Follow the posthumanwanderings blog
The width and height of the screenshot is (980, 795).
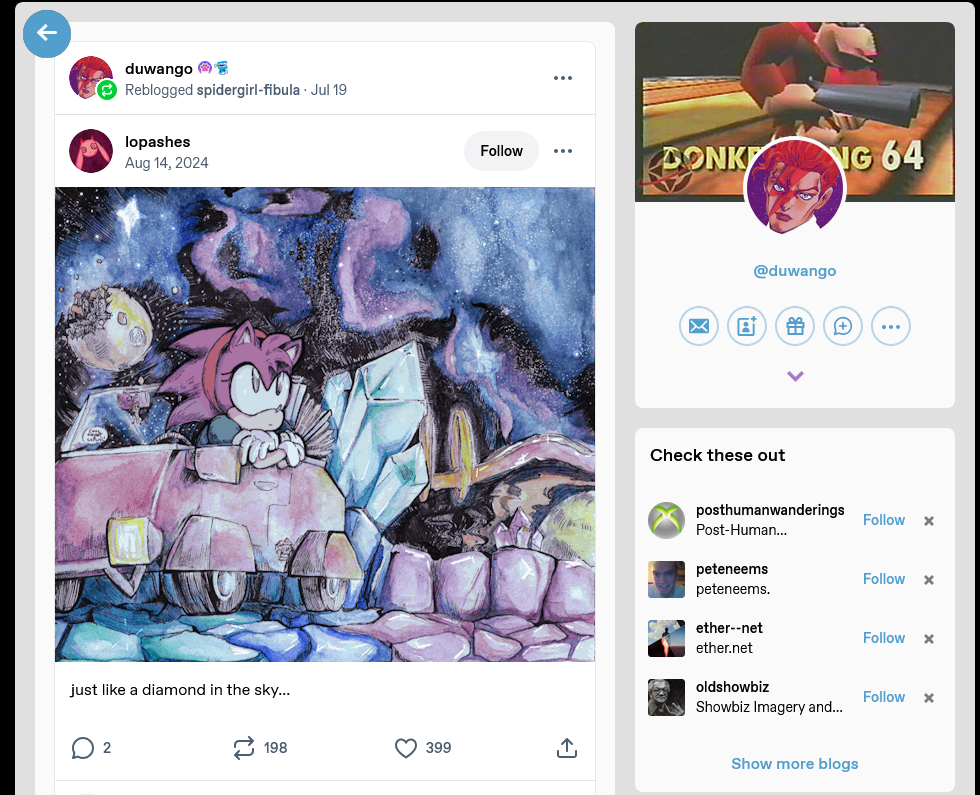[x=884, y=520]
